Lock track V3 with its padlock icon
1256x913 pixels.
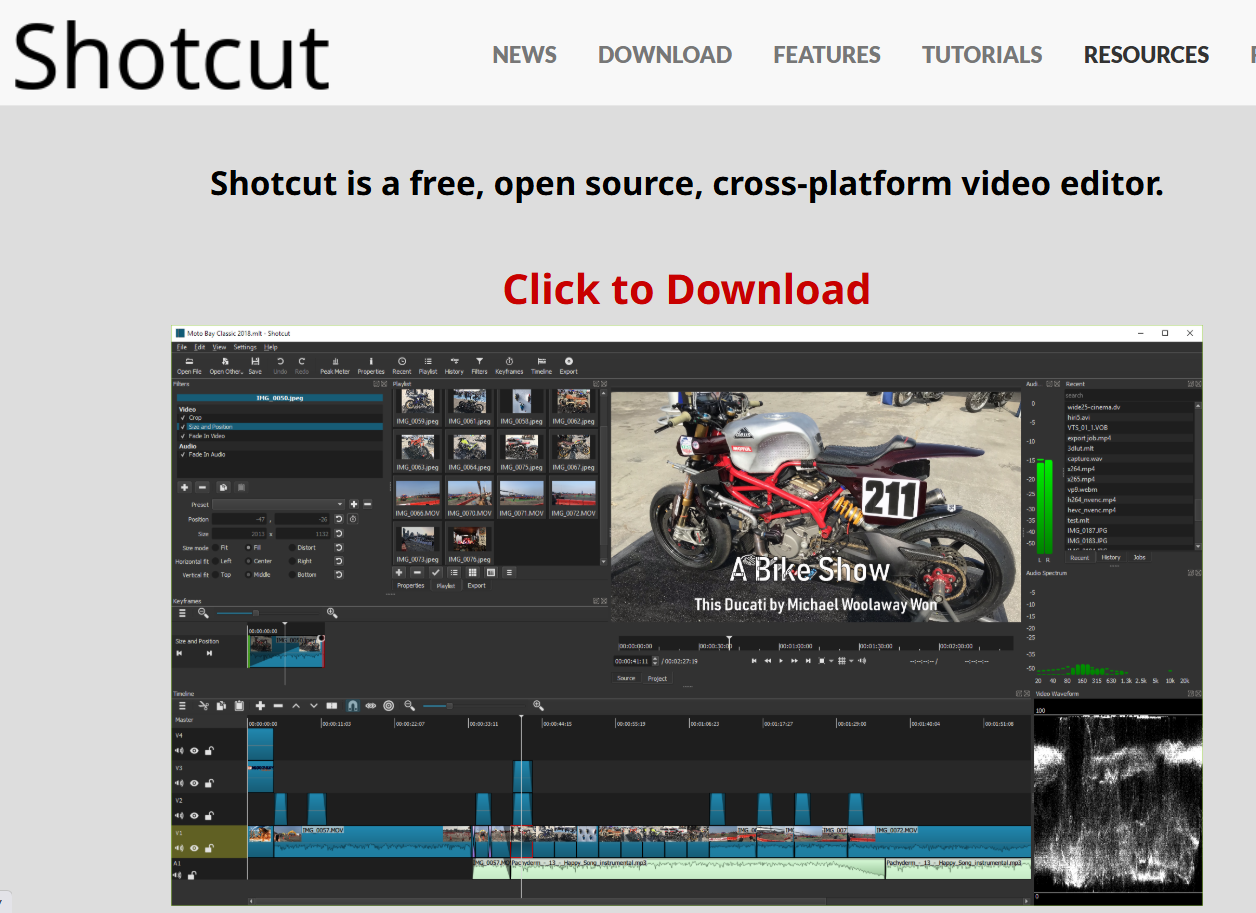pyautogui.click(x=210, y=783)
